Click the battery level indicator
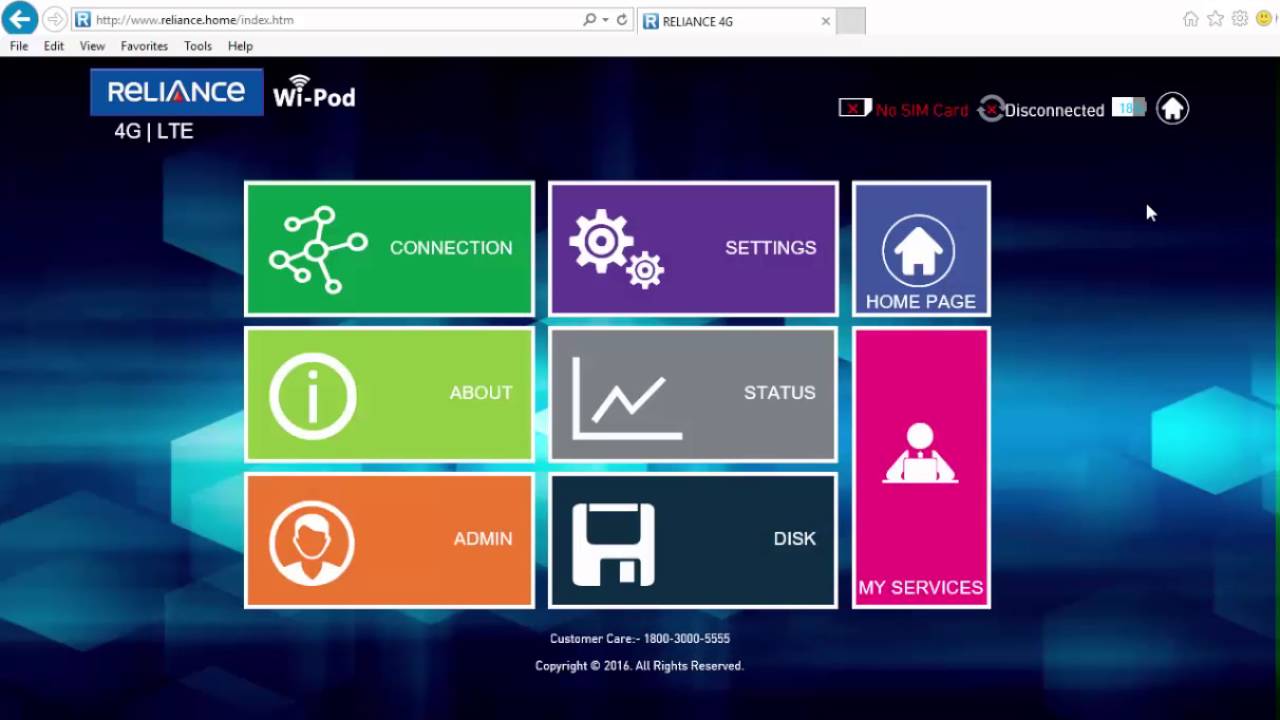The height and width of the screenshot is (720, 1280). pyautogui.click(x=1128, y=108)
